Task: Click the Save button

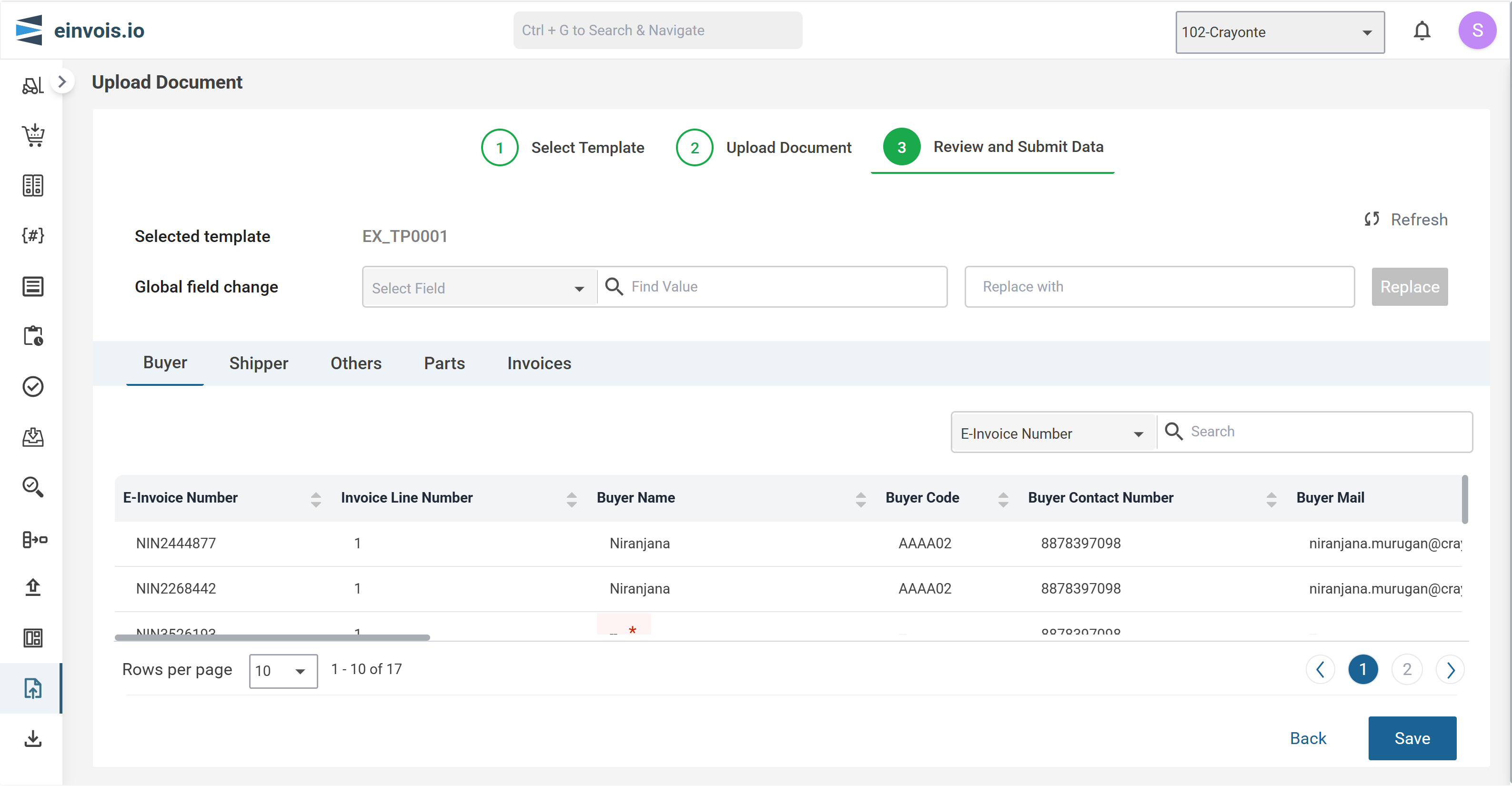Action: 1411,738
